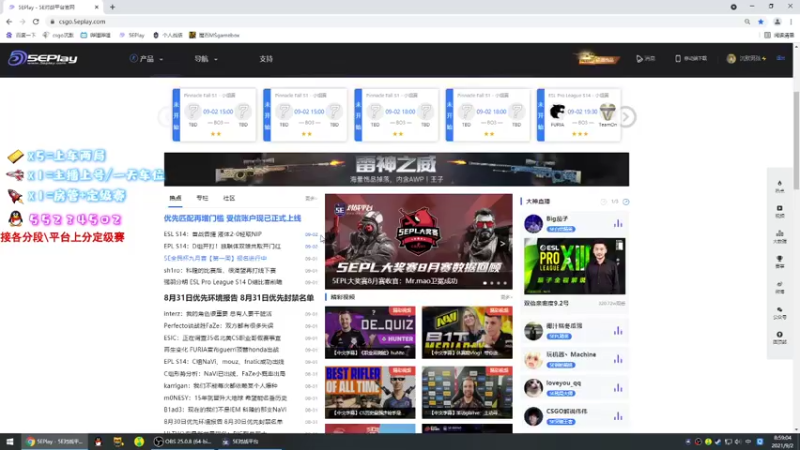Open a new browser tab
This screenshot has width=800, height=450.
pos(112,7)
